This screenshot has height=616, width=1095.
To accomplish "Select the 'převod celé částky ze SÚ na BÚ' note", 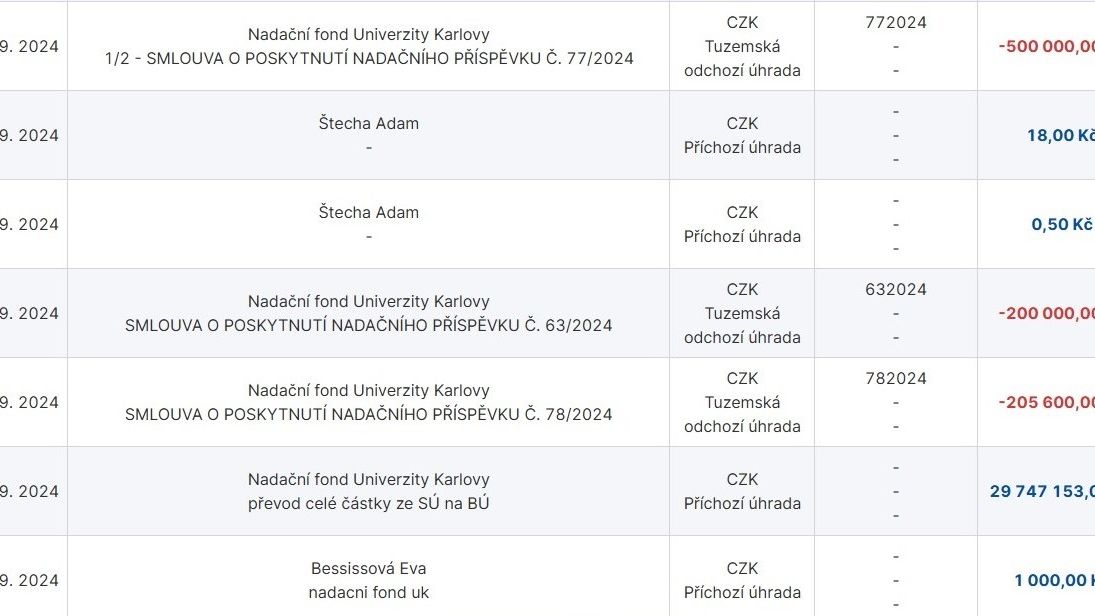I will (x=369, y=504).
